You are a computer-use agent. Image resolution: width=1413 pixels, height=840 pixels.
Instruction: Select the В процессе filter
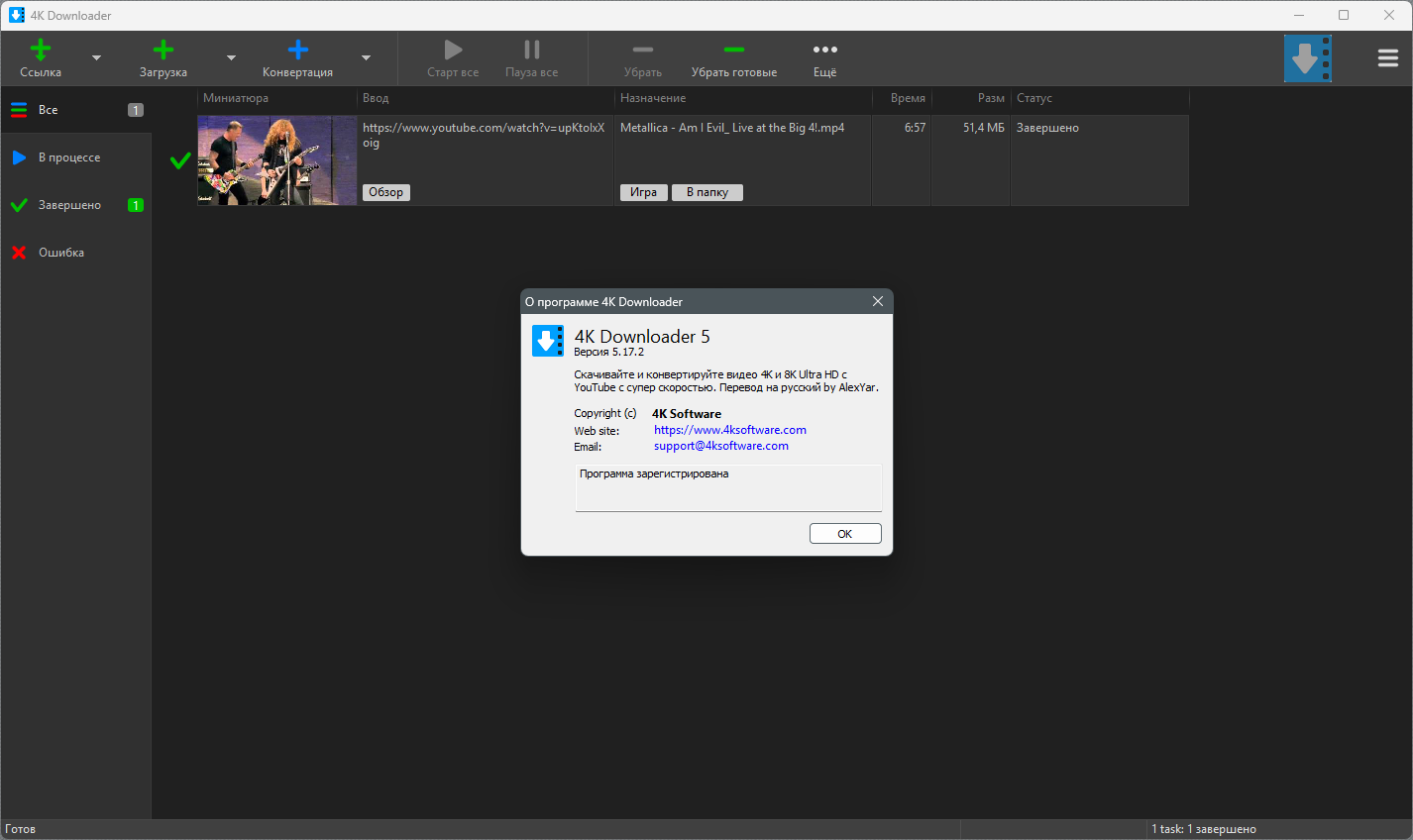point(76,157)
